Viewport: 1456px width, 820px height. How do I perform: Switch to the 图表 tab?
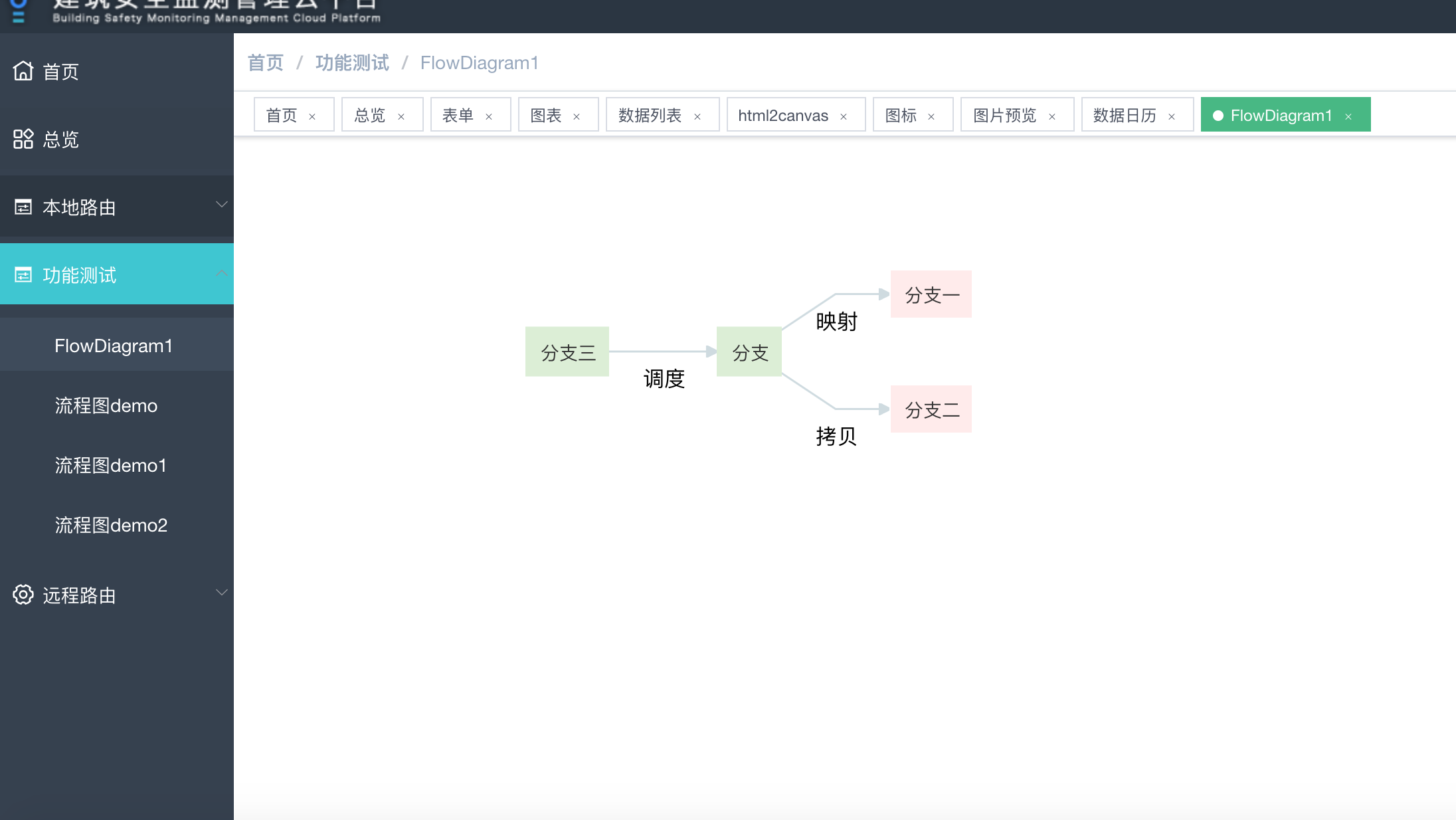point(546,116)
